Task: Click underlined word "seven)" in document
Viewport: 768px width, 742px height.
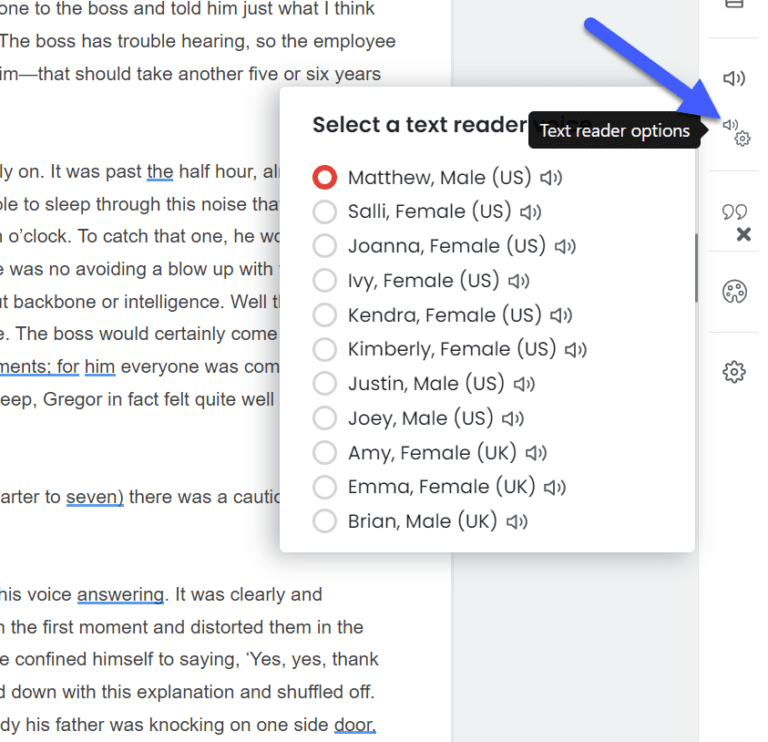Action: [95, 497]
